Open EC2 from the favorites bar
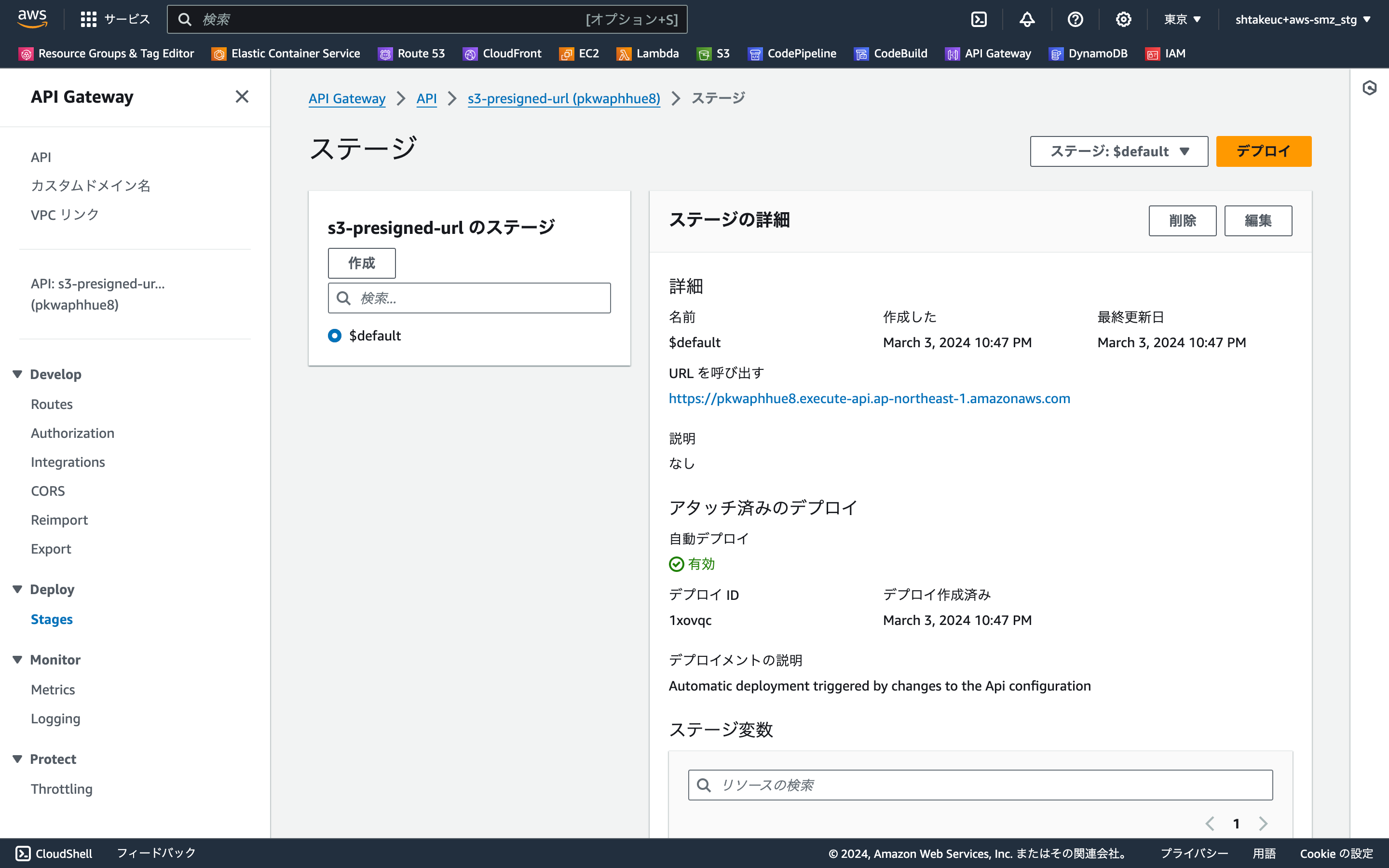This screenshot has height=868, width=1389. tap(579, 54)
